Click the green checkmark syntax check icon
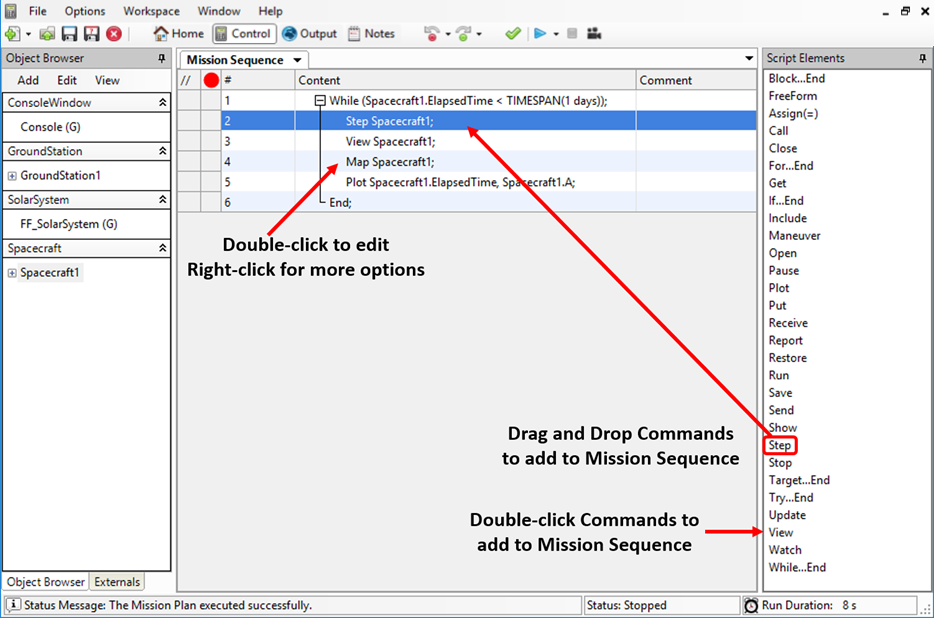 coord(513,34)
